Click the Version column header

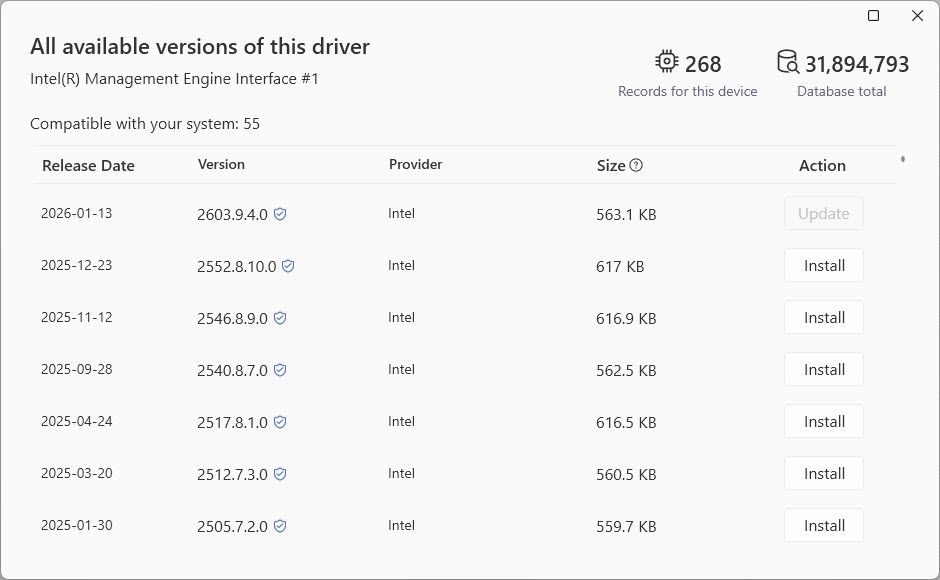tap(221, 164)
